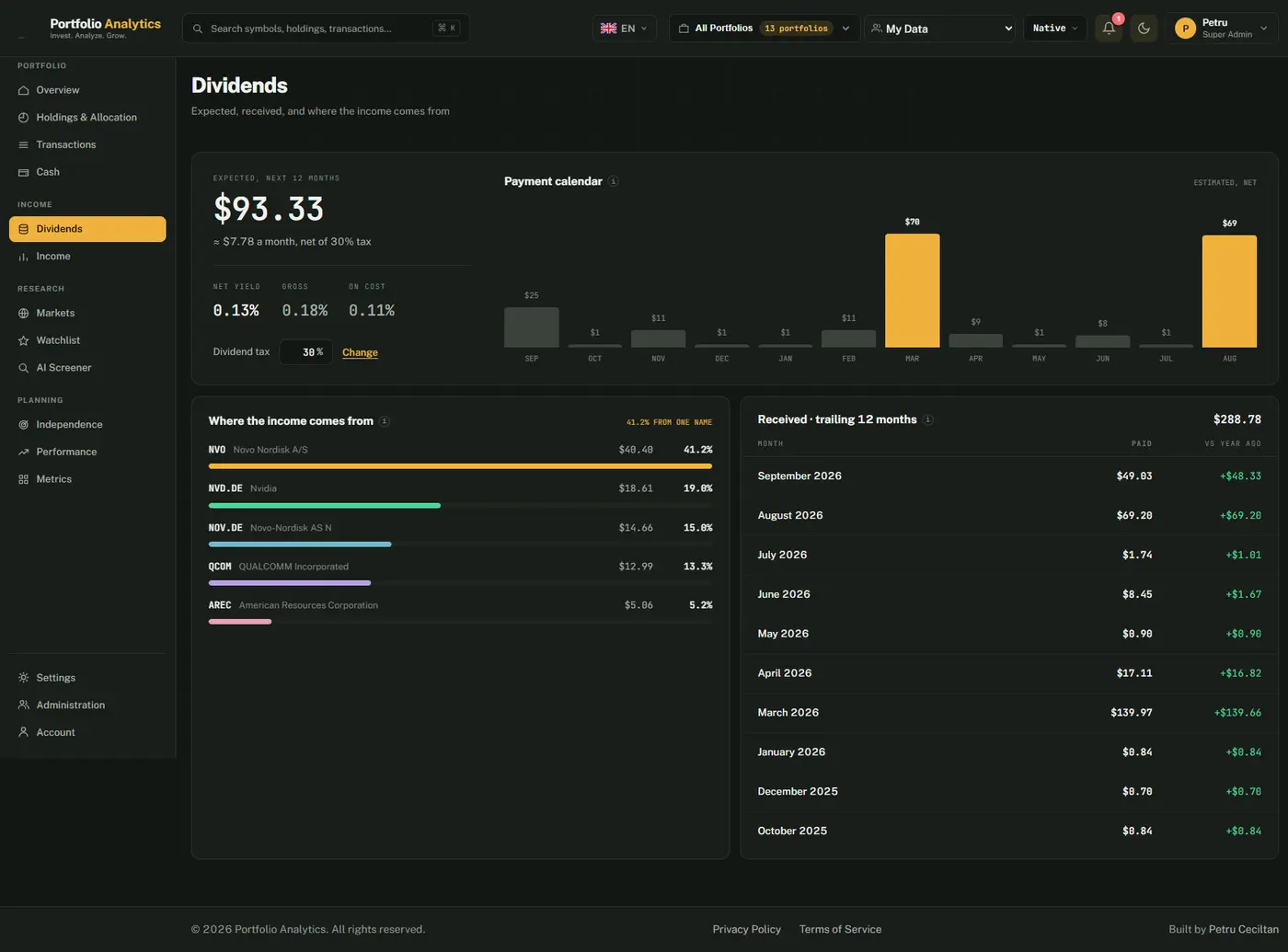Click the UK flag language icon
The width and height of the screenshot is (1288, 952).
(x=608, y=29)
